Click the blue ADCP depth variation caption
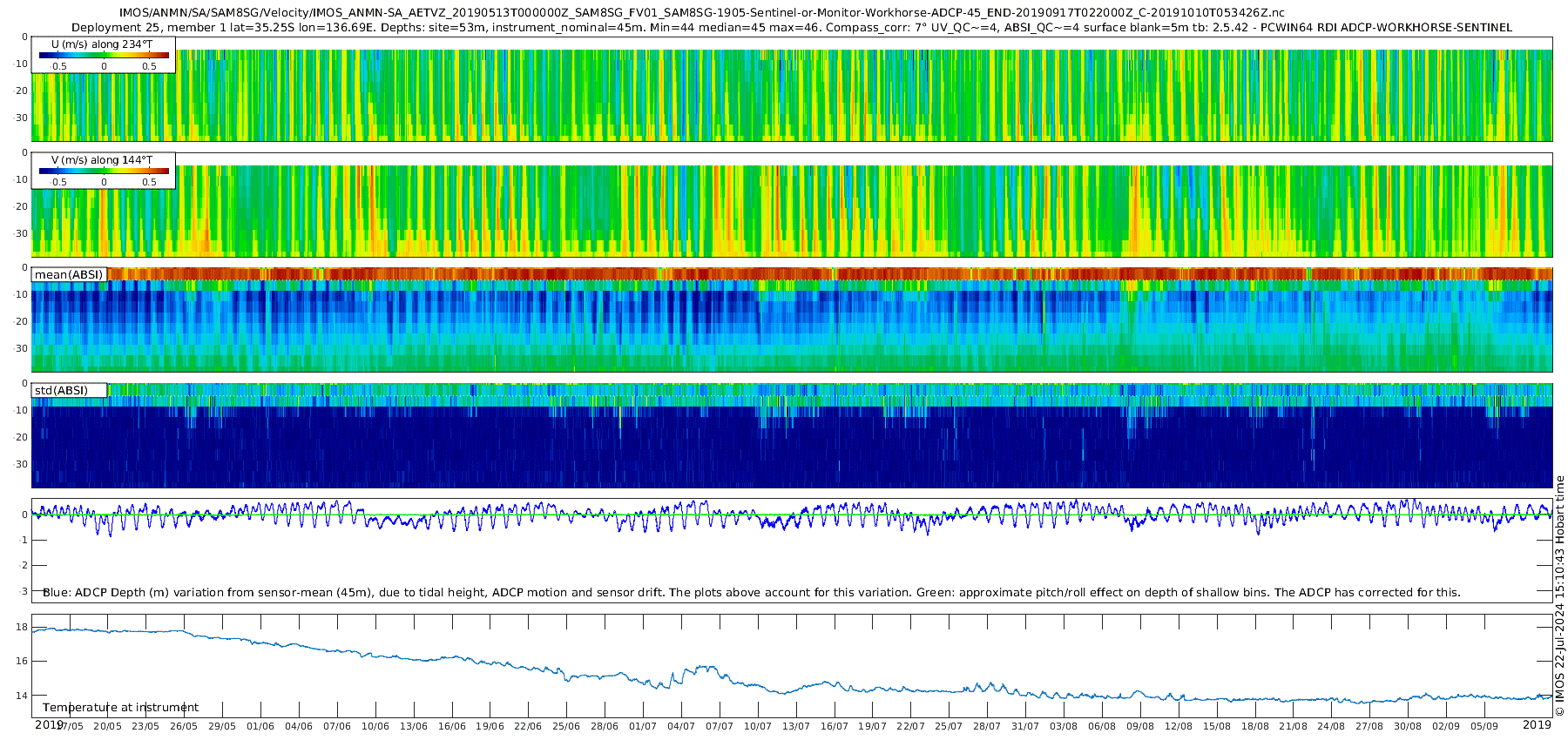The width and height of the screenshot is (1568, 740). point(752,593)
